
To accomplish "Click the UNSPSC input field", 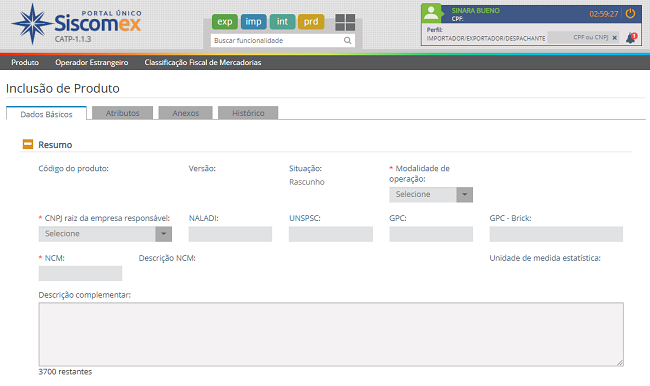I will 331,234.
